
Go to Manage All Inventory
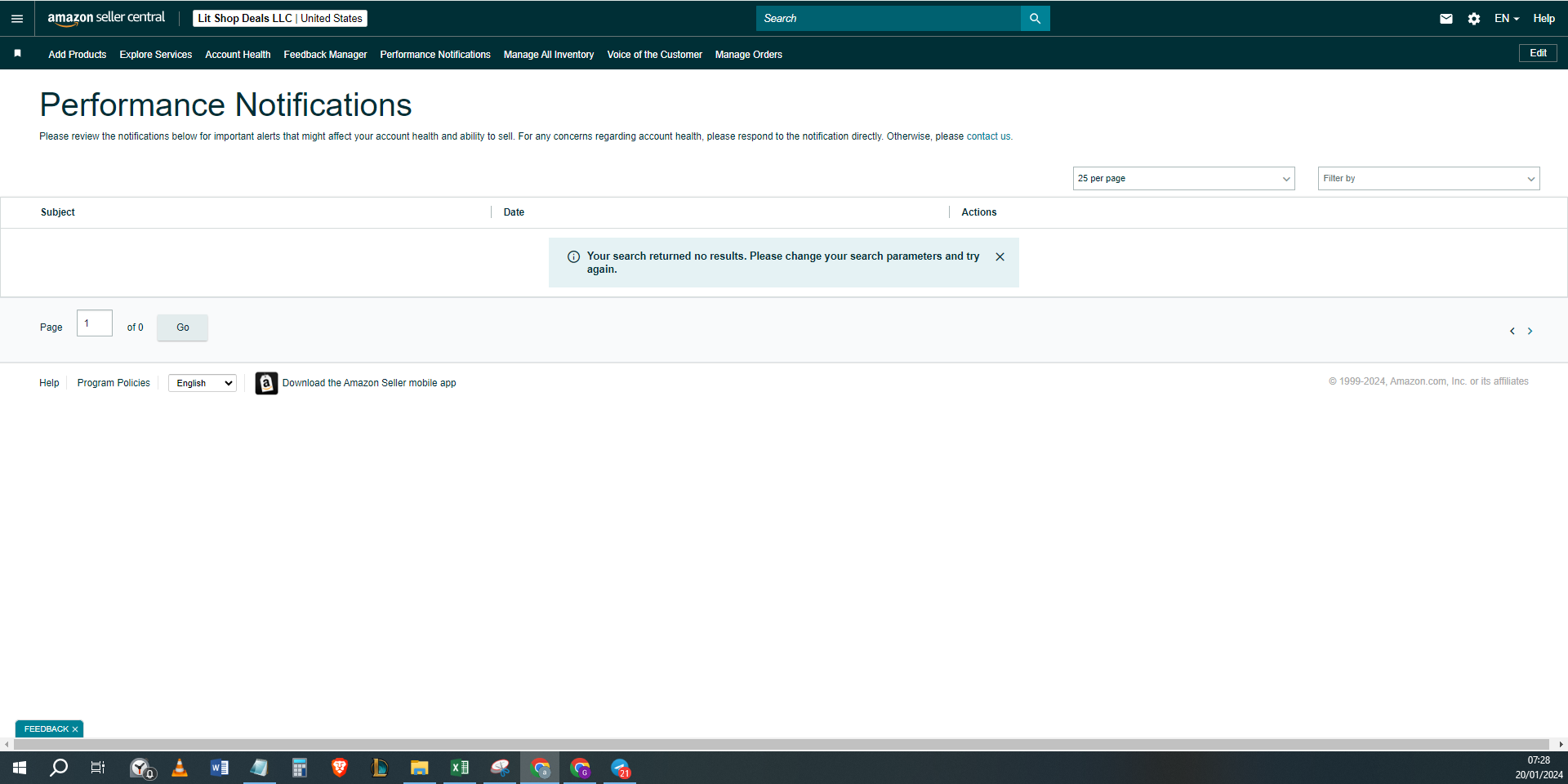coord(549,55)
